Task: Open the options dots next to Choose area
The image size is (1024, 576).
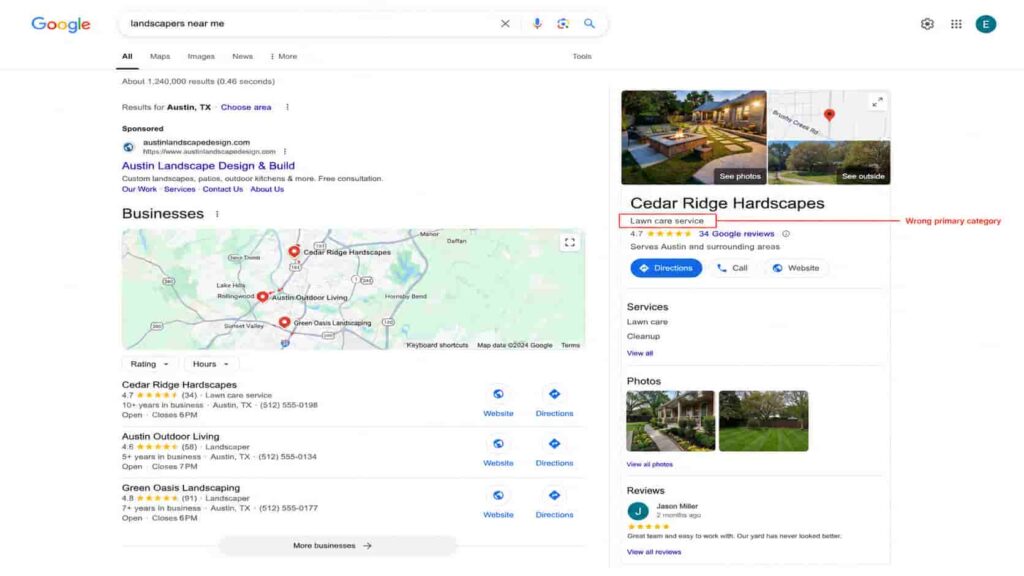Action: coord(287,107)
